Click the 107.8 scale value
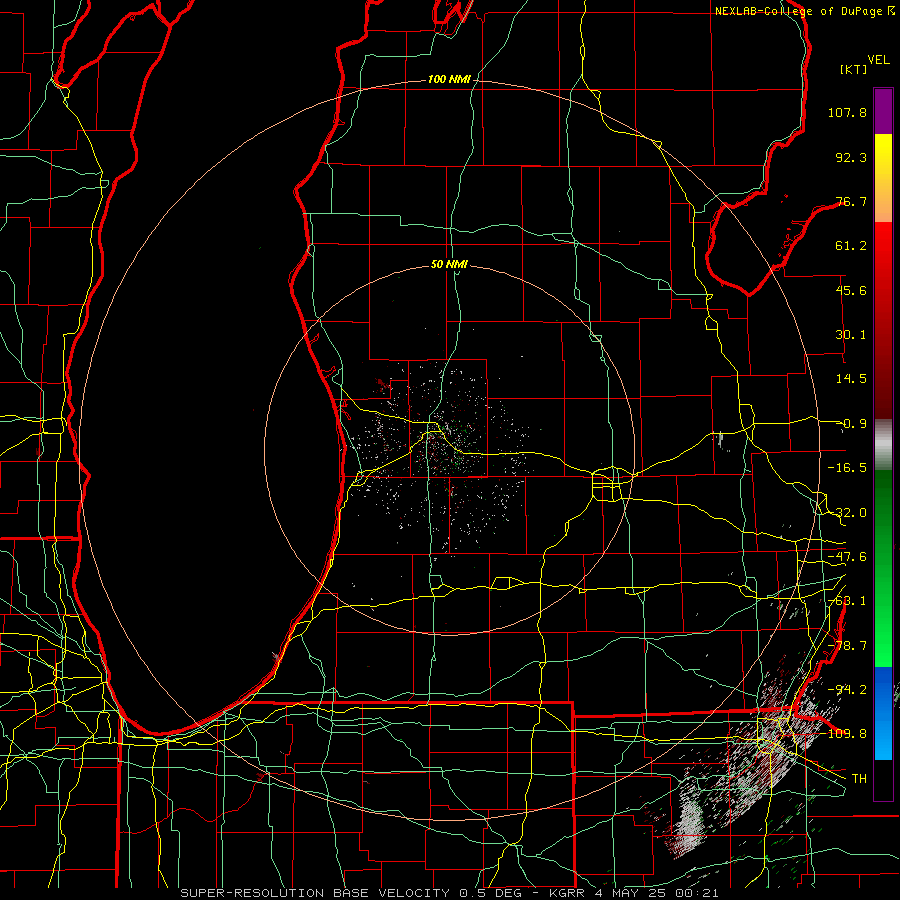This screenshot has width=900, height=900. (847, 112)
